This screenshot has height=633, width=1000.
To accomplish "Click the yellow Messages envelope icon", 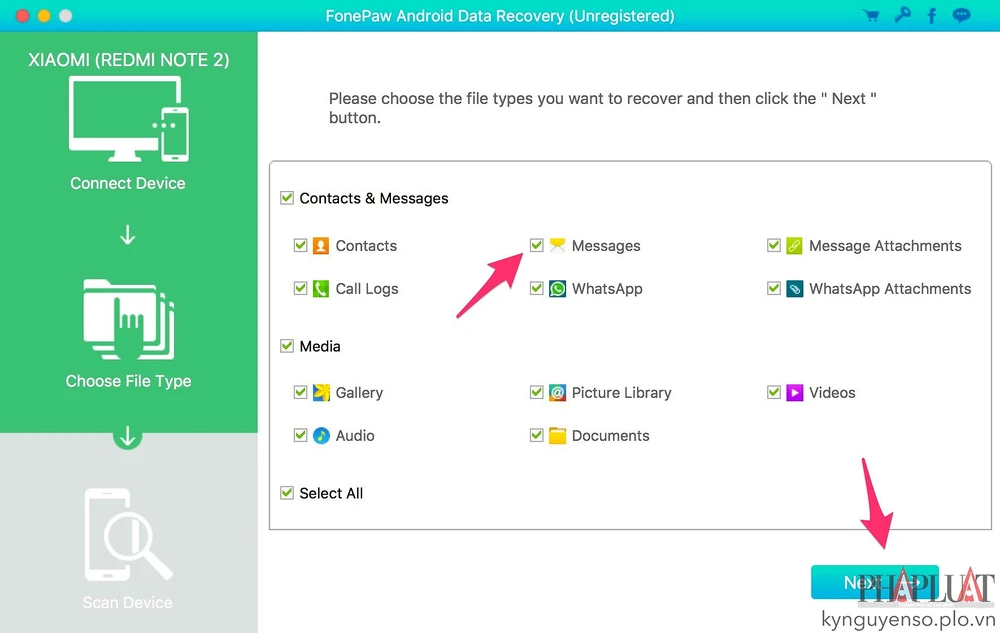I will click(x=557, y=245).
